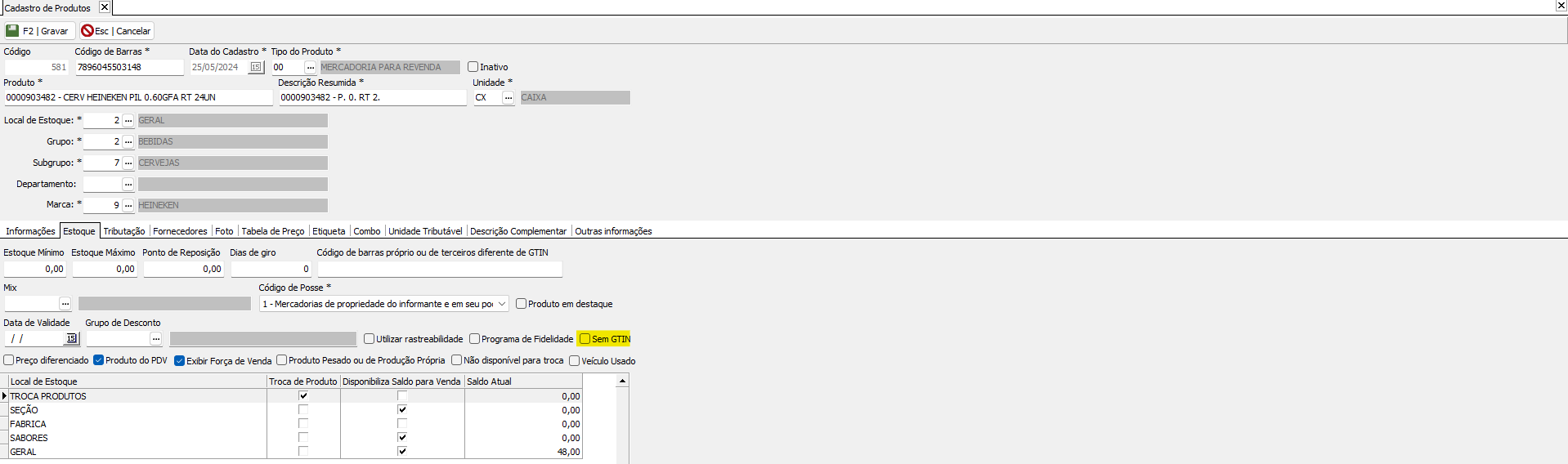Open the Departamento lookup ellipsis button
This screenshot has width=1568, height=464.
tap(128, 184)
